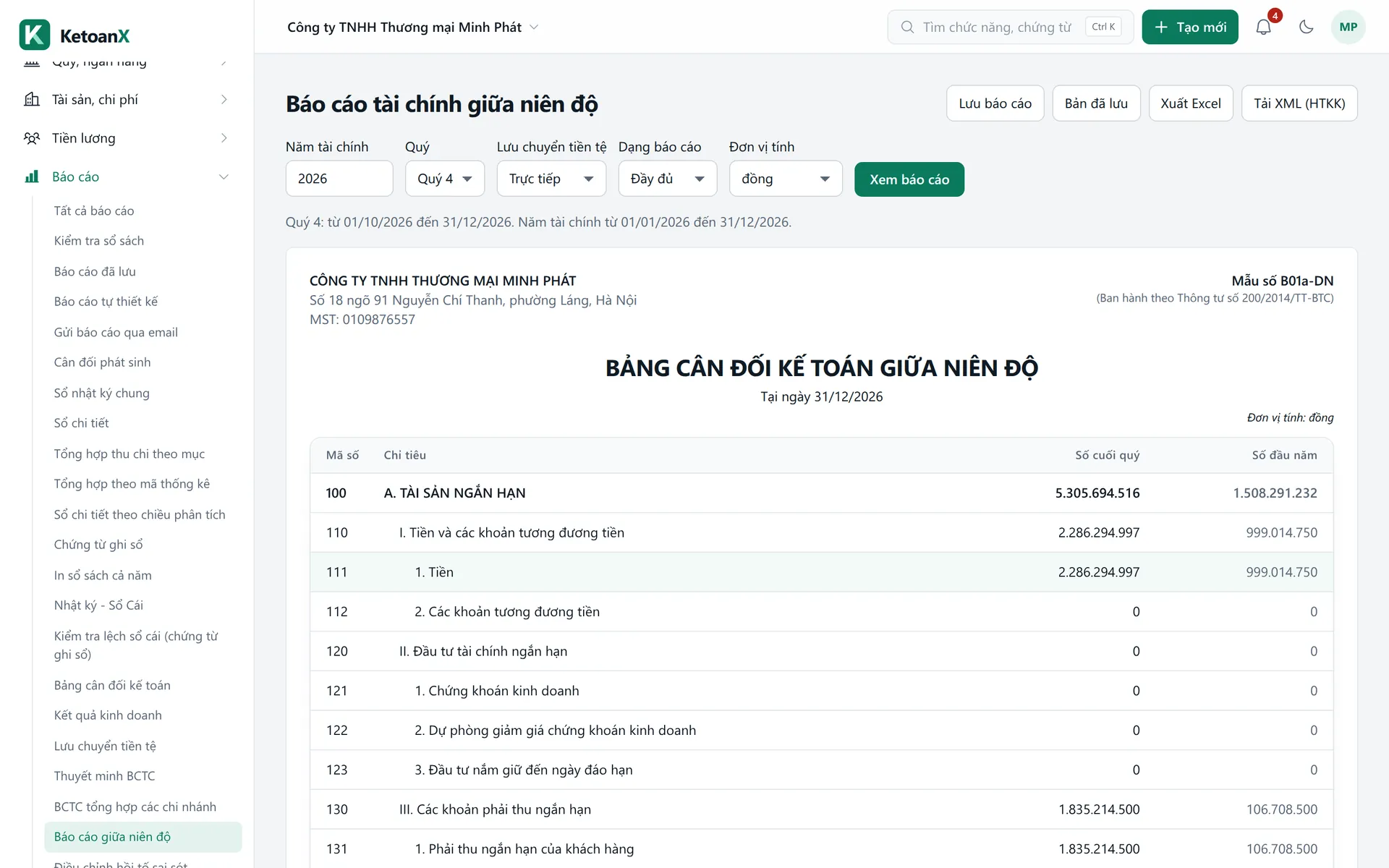Open the Lưu chuyển tiền tệ dropdown
The width and height of the screenshot is (1389, 868).
point(551,179)
